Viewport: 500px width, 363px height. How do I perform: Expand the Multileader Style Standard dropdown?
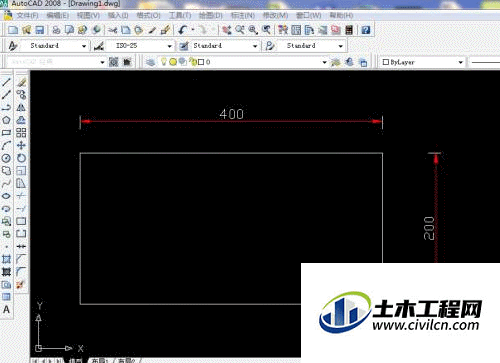click(340, 46)
